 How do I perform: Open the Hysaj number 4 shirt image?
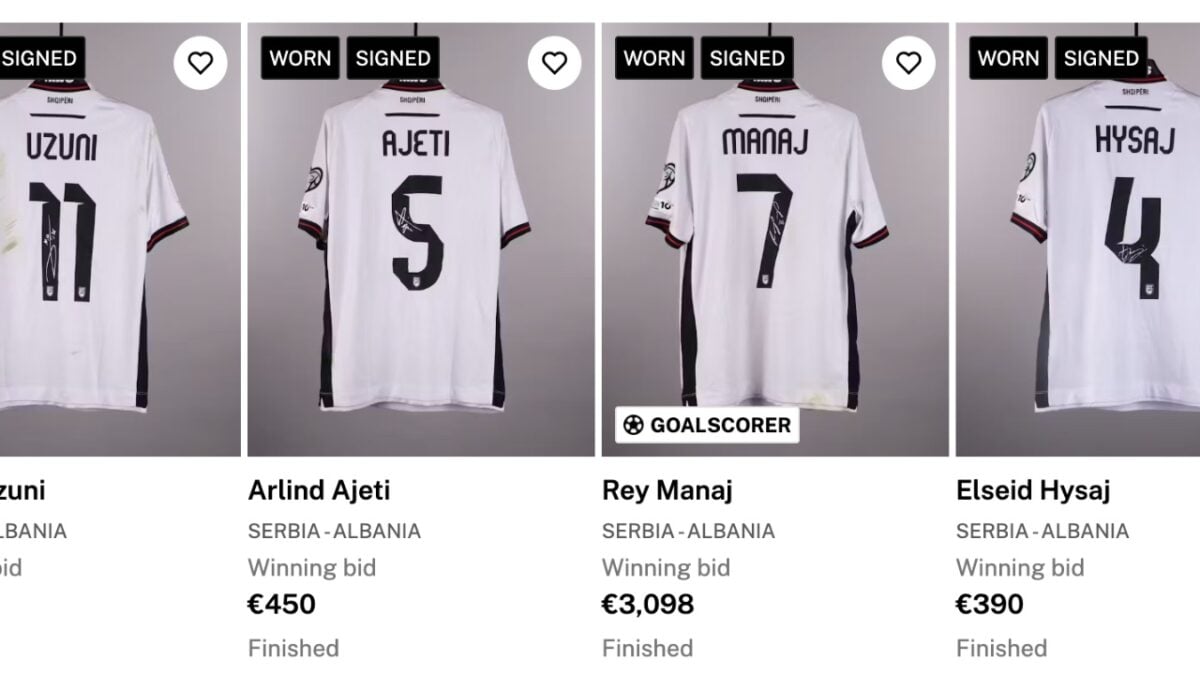point(1100,250)
